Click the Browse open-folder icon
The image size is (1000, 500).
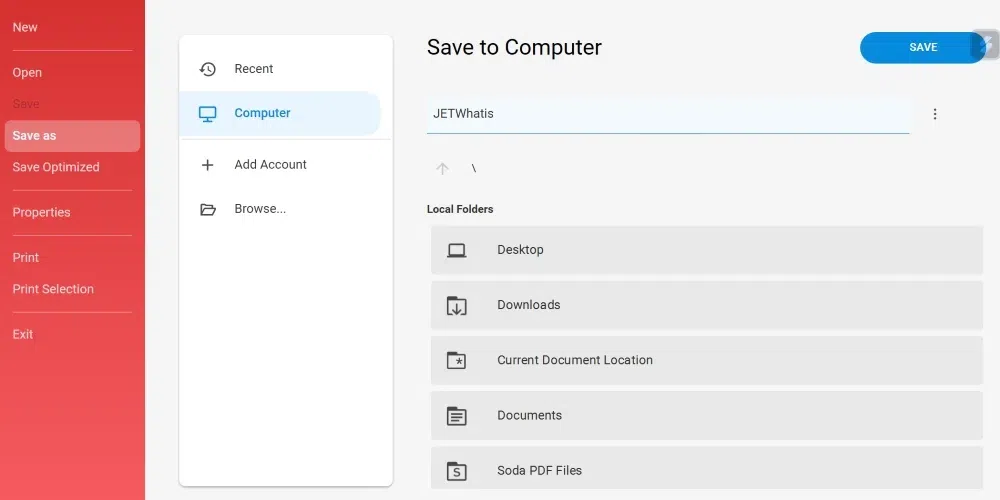(x=208, y=210)
